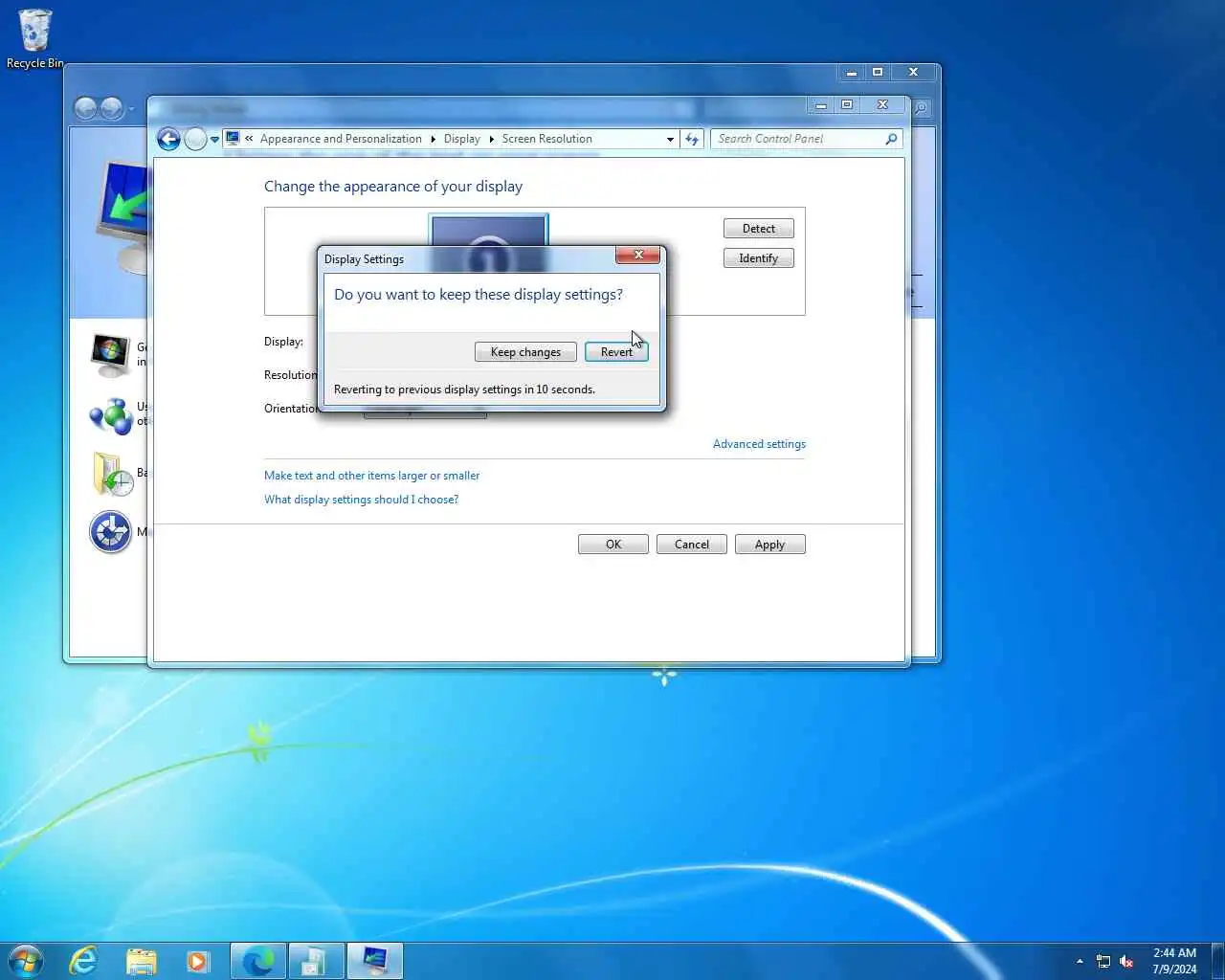Click the forward arrow in Screen Resolution window
Image resolution: width=1225 pixels, height=980 pixels.
195,139
